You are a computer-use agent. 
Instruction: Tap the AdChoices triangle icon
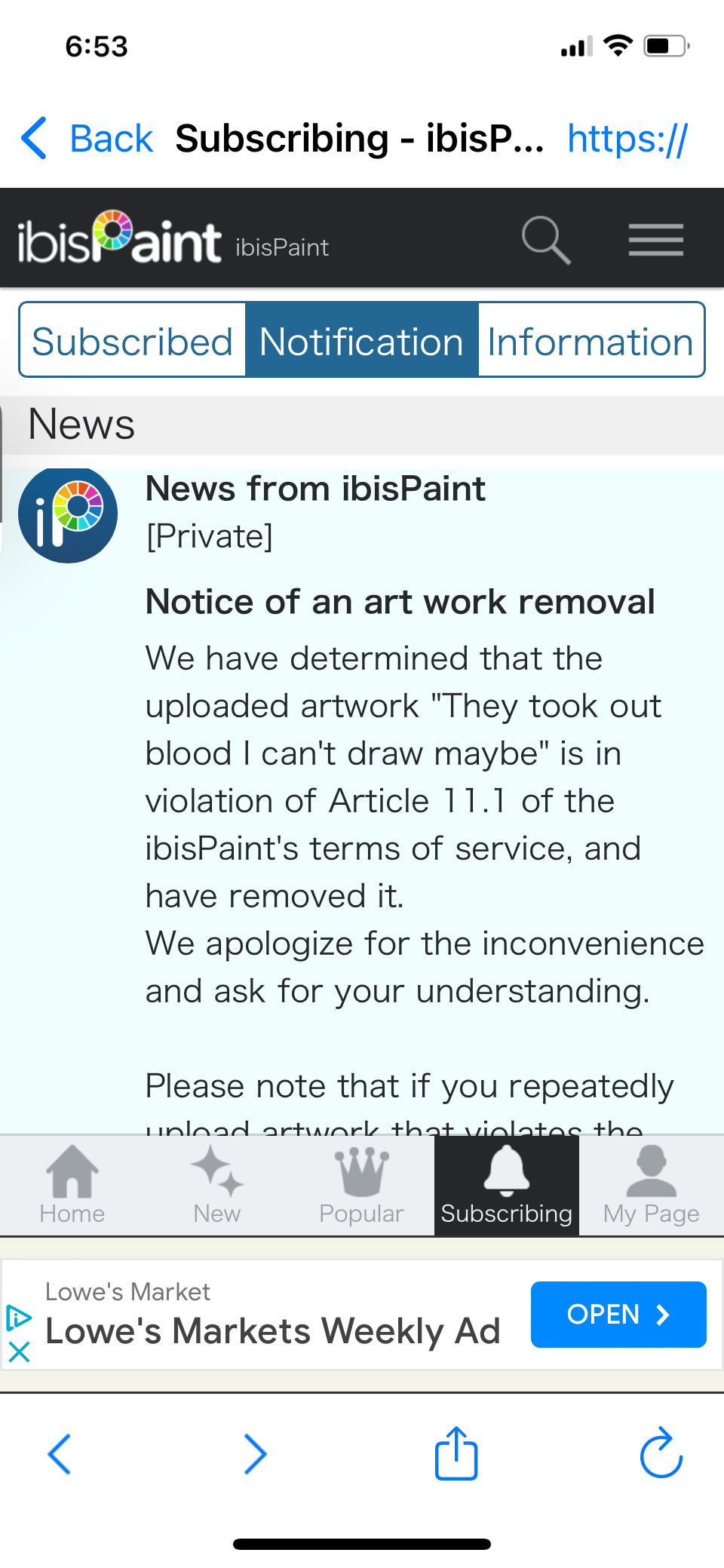(x=18, y=1317)
